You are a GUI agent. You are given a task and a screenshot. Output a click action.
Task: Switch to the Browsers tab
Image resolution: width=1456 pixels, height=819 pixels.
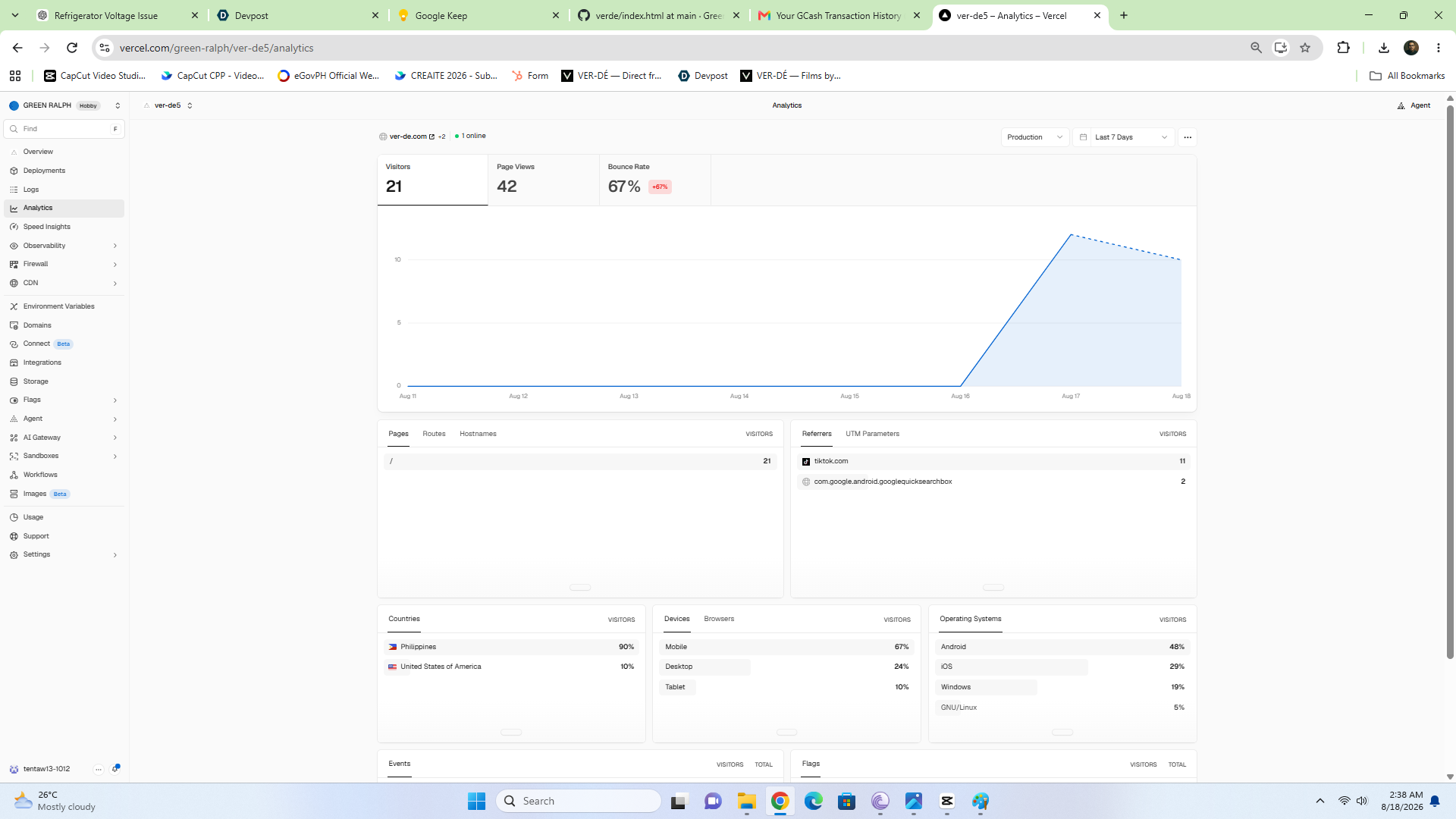719,619
